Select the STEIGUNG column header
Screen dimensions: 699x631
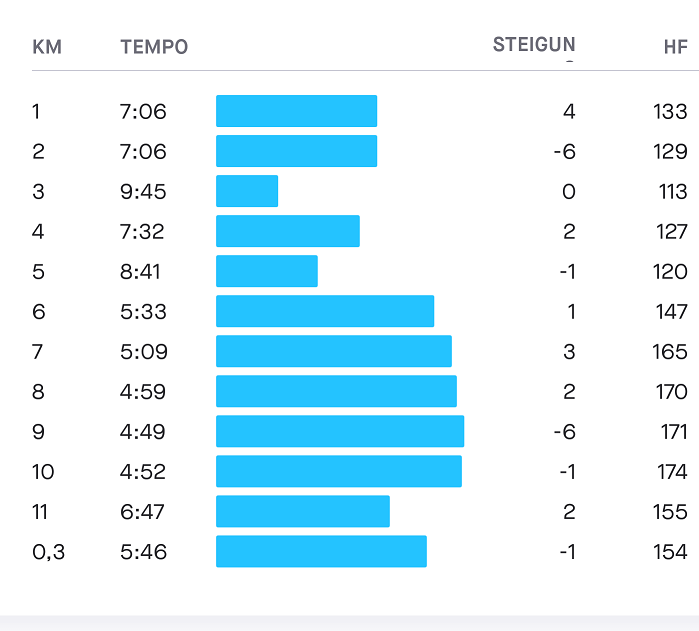(x=534, y=45)
